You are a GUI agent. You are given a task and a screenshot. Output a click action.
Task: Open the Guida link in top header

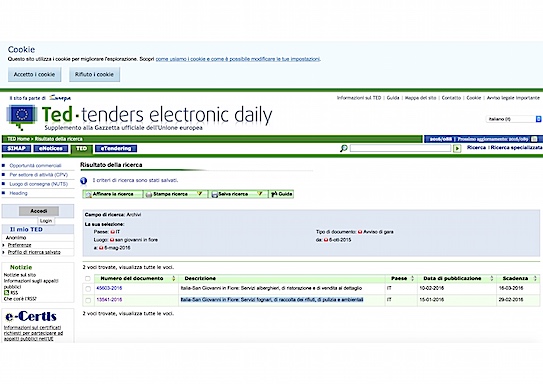coord(393,98)
